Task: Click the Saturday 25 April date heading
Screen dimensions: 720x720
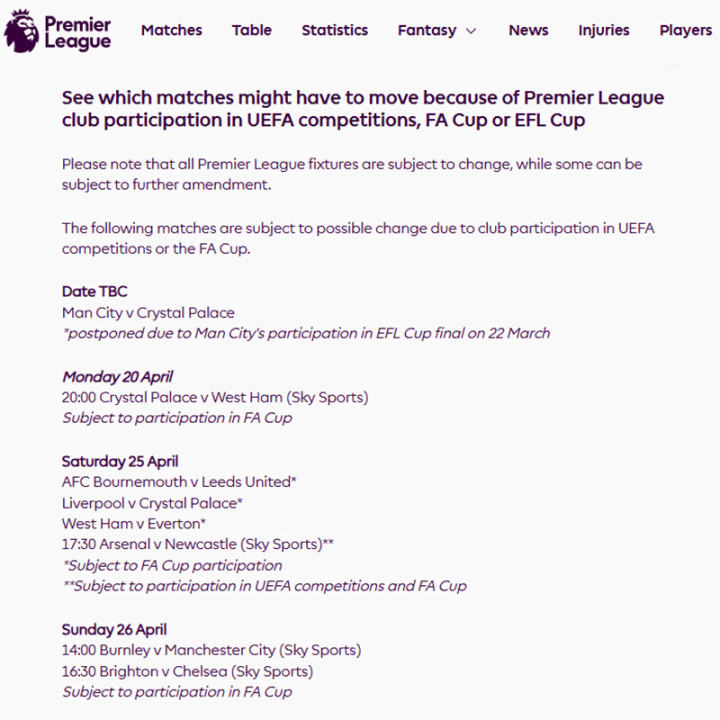Action: click(120, 461)
